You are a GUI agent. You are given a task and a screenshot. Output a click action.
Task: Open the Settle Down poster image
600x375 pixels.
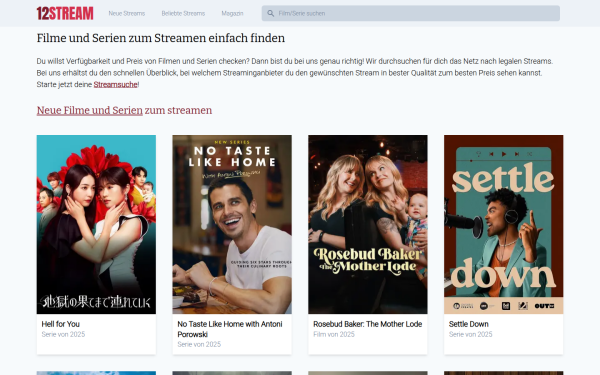pyautogui.click(x=504, y=224)
